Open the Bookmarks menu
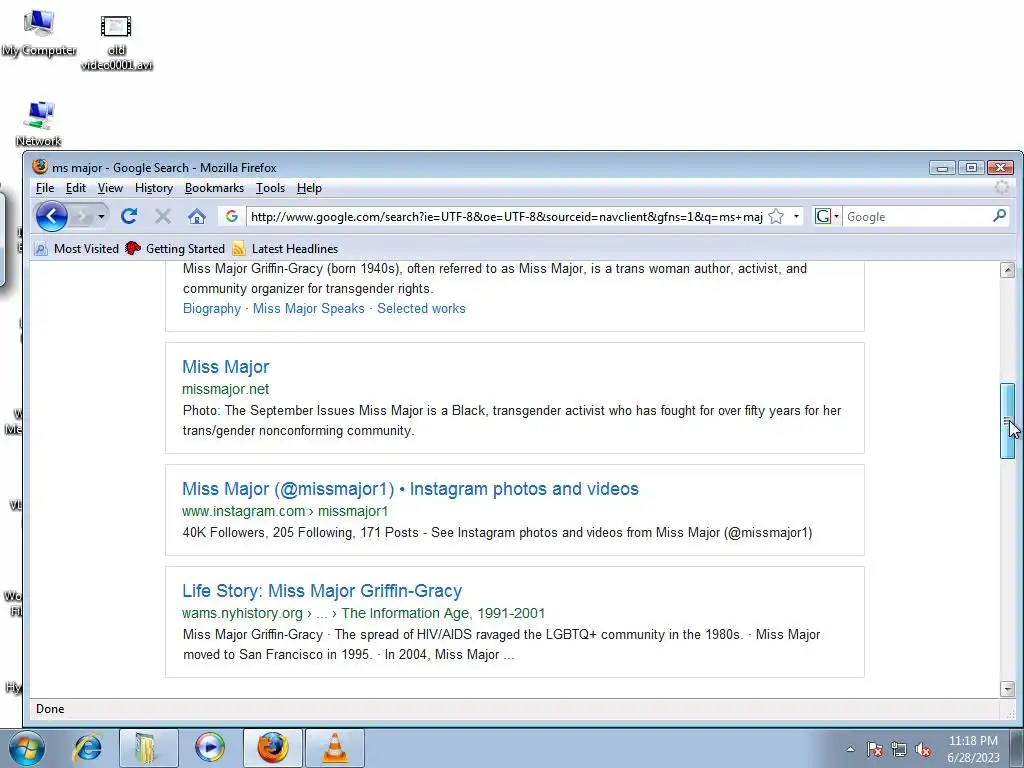The width and height of the screenshot is (1024, 768). pos(214,188)
